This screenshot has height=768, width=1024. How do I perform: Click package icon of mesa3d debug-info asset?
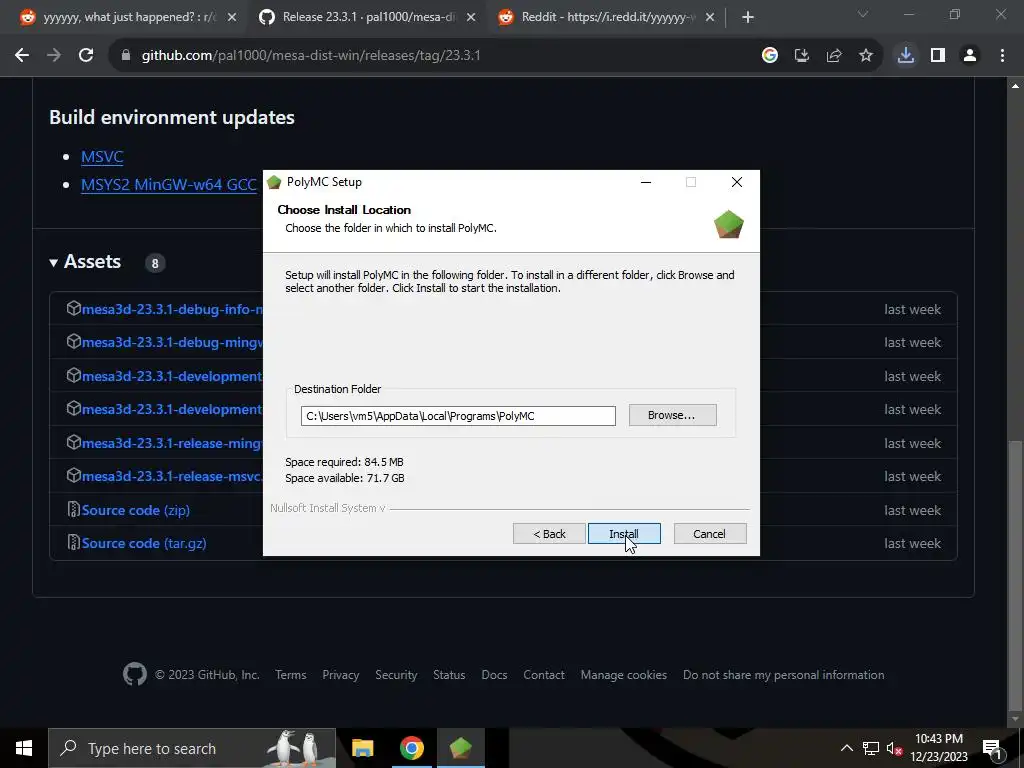pos(74,308)
